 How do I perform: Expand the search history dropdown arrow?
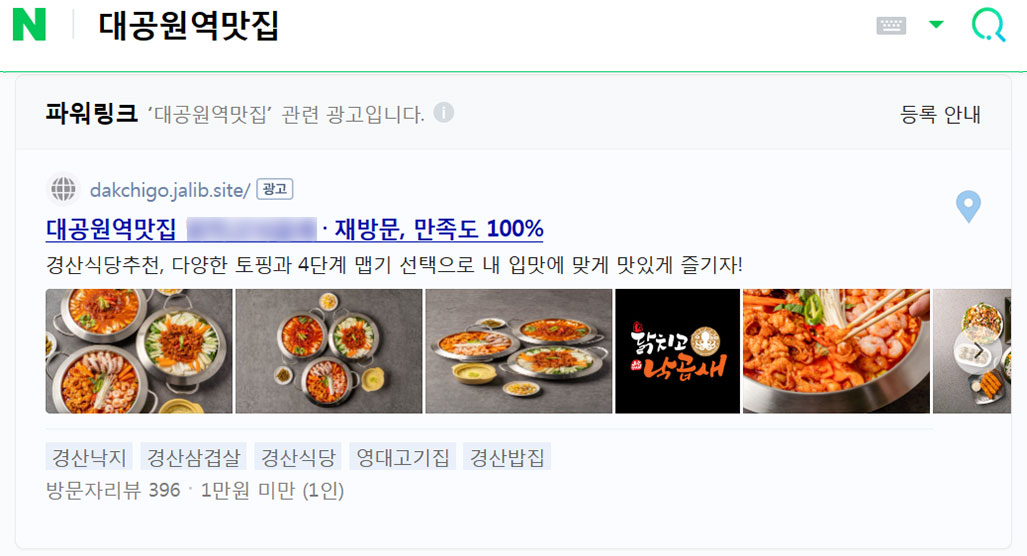(937, 25)
